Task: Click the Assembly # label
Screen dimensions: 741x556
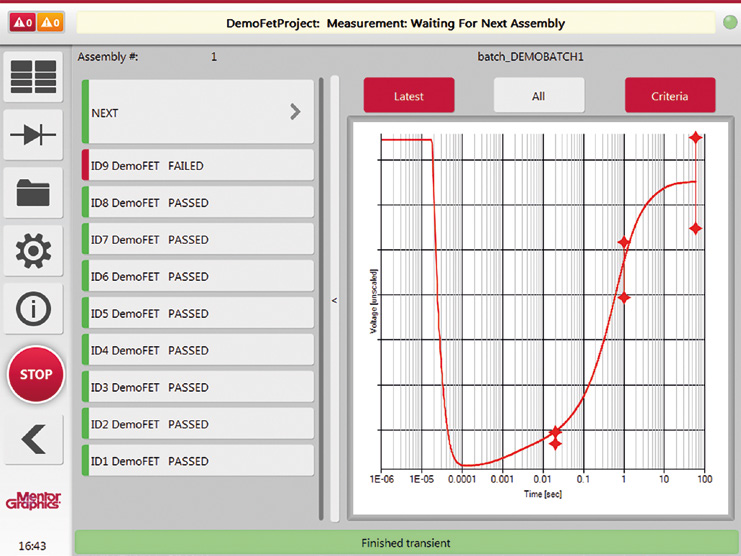Action: click(108, 57)
